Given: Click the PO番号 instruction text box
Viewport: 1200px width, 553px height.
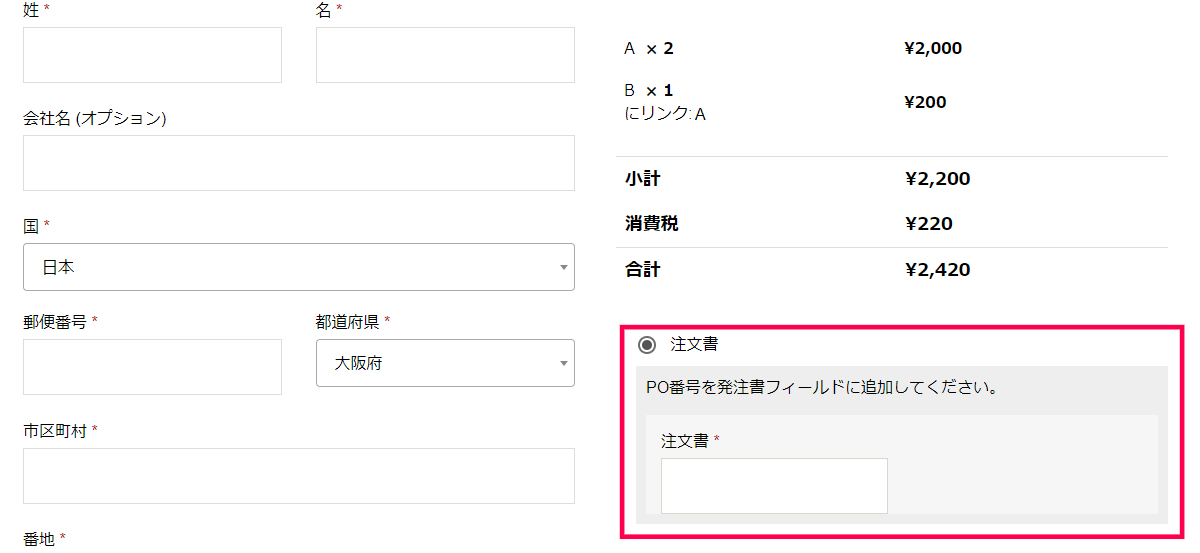Looking at the screenshot, I should 822,387.
